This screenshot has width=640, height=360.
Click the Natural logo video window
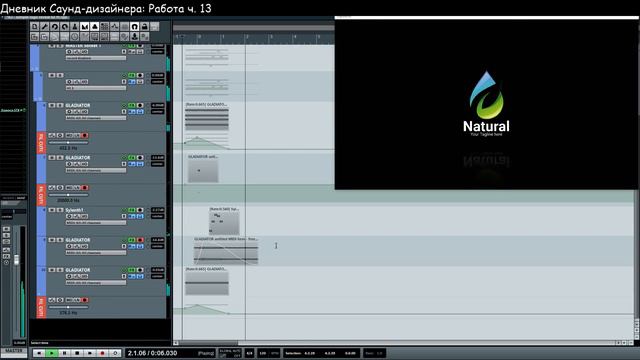(486, 103)
